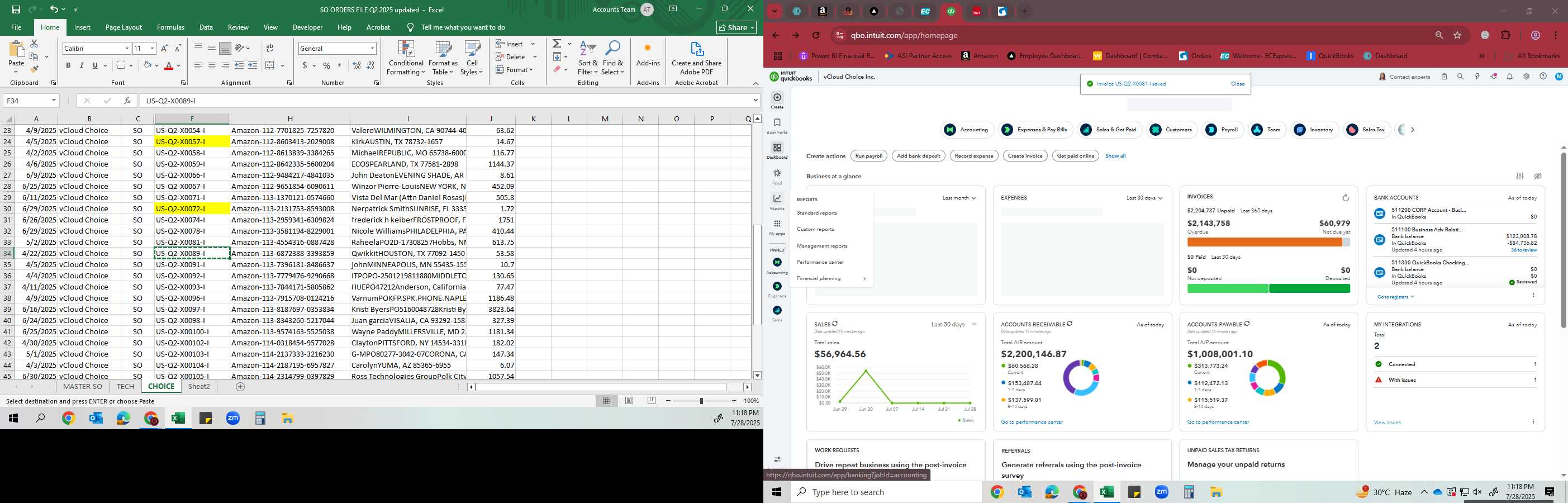Viewport: 1568px width, 503px height.
Task: Click the AutoSum sigma icon
Action: (557, 43)
